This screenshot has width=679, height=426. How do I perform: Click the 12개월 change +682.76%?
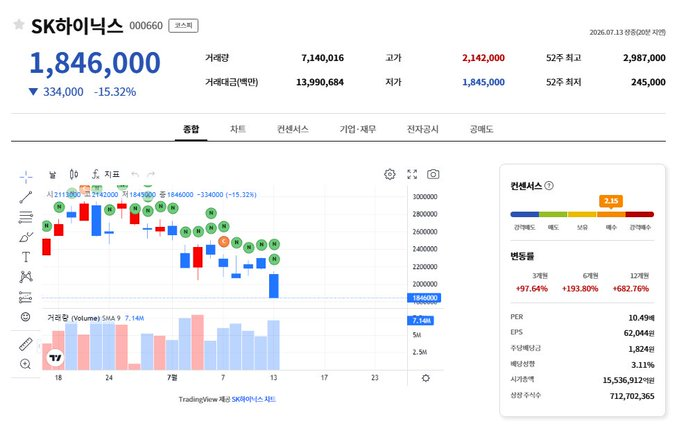[x=630, y=288]
